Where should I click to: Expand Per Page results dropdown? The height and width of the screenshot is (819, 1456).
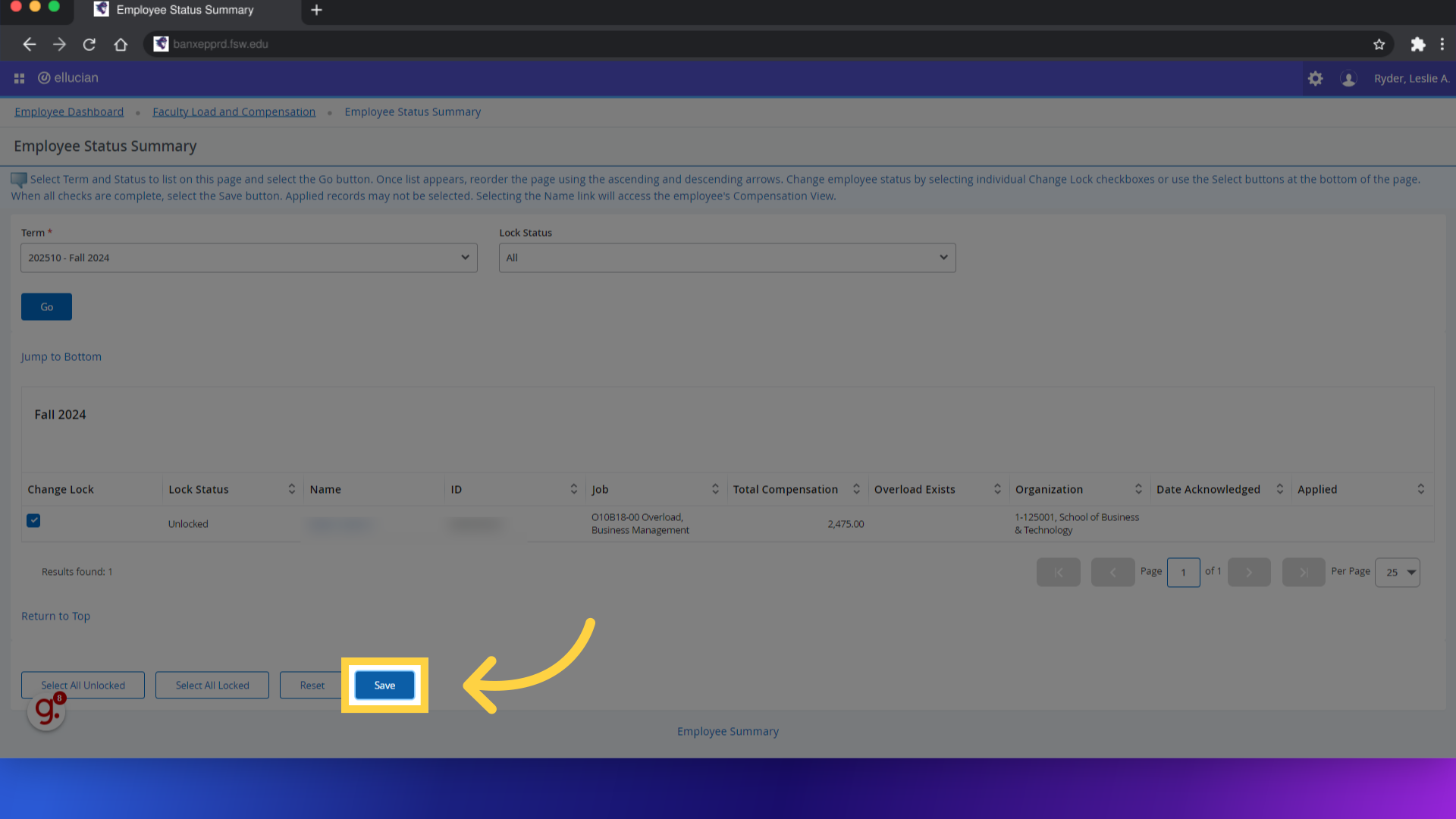[1398, 571]
